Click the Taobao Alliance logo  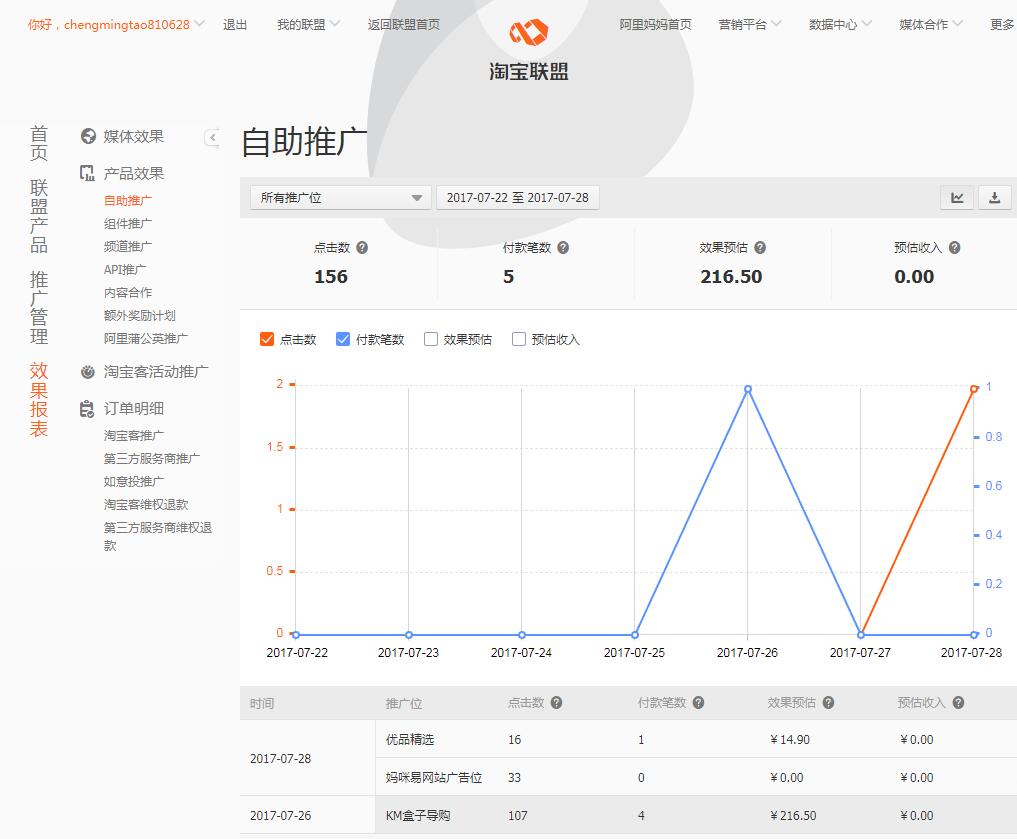529,49
